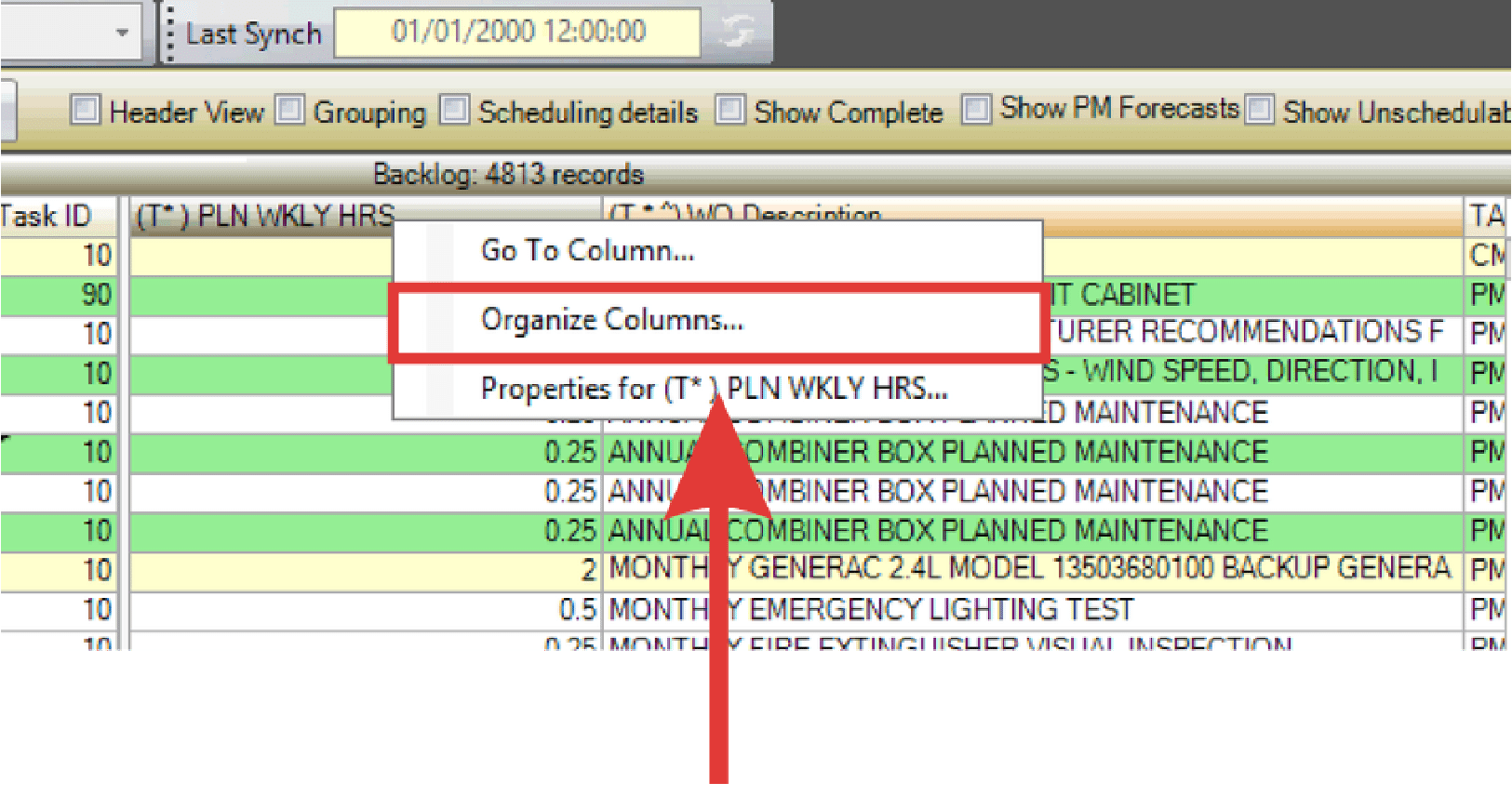
Task: Open Properties for (T*) PLN WKLY HRS...
Action: 714,389
